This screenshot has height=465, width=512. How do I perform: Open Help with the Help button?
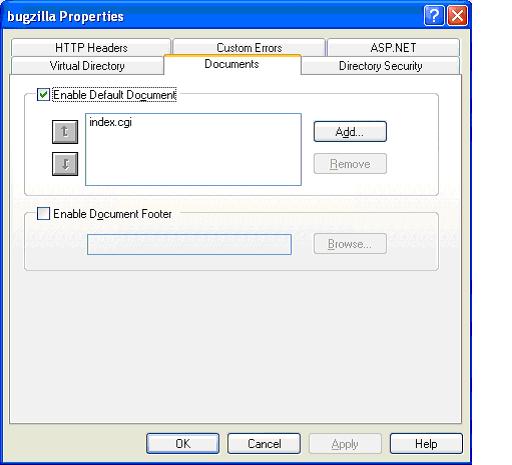click(x=426, y=444)
